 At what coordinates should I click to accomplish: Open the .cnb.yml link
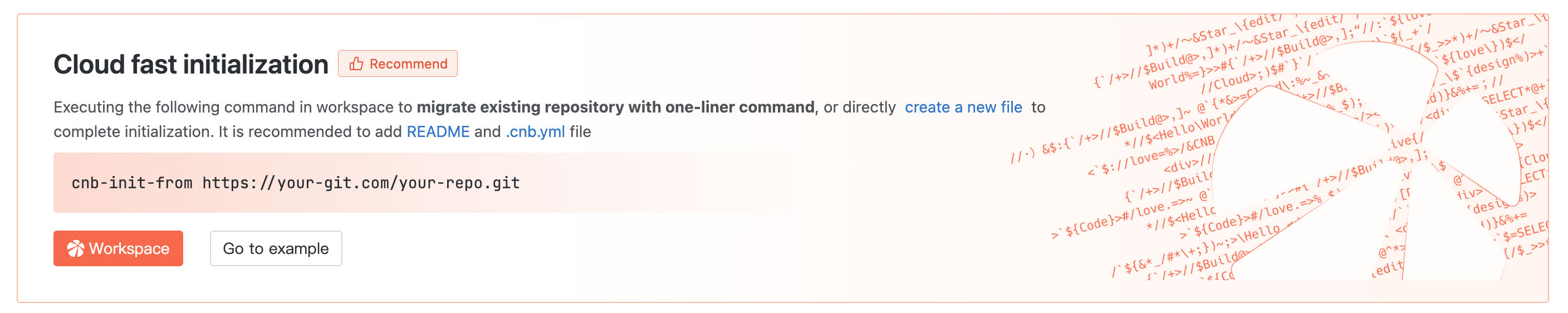click(x=535, y=131)
